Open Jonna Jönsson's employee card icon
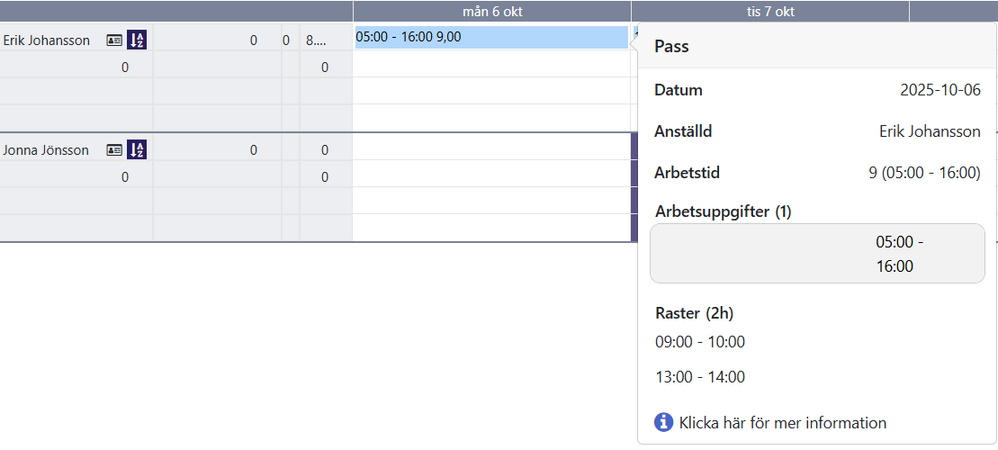 [x=114, y=150]
